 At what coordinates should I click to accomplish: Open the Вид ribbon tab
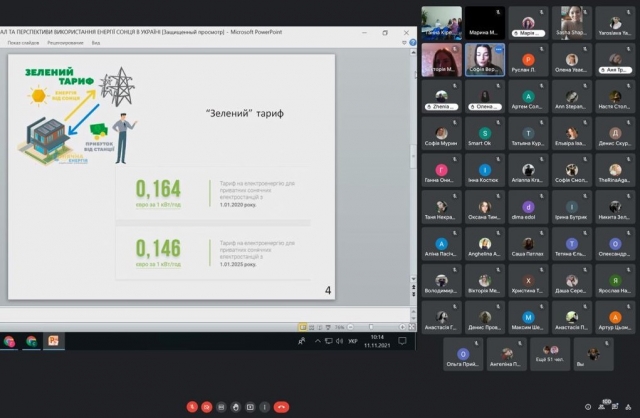click(x=96, y=43)
